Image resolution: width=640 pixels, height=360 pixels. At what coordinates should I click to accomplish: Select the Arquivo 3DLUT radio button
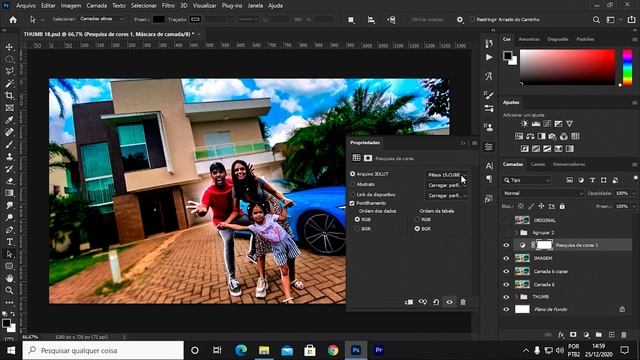click(x=353, y=174)
